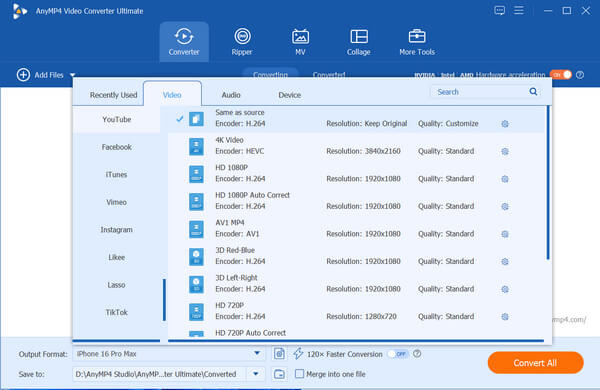The height and width of the screenshot is (390, 600).
Task: Open settings gear for 4K Video
Action: (x=505, y=151)
